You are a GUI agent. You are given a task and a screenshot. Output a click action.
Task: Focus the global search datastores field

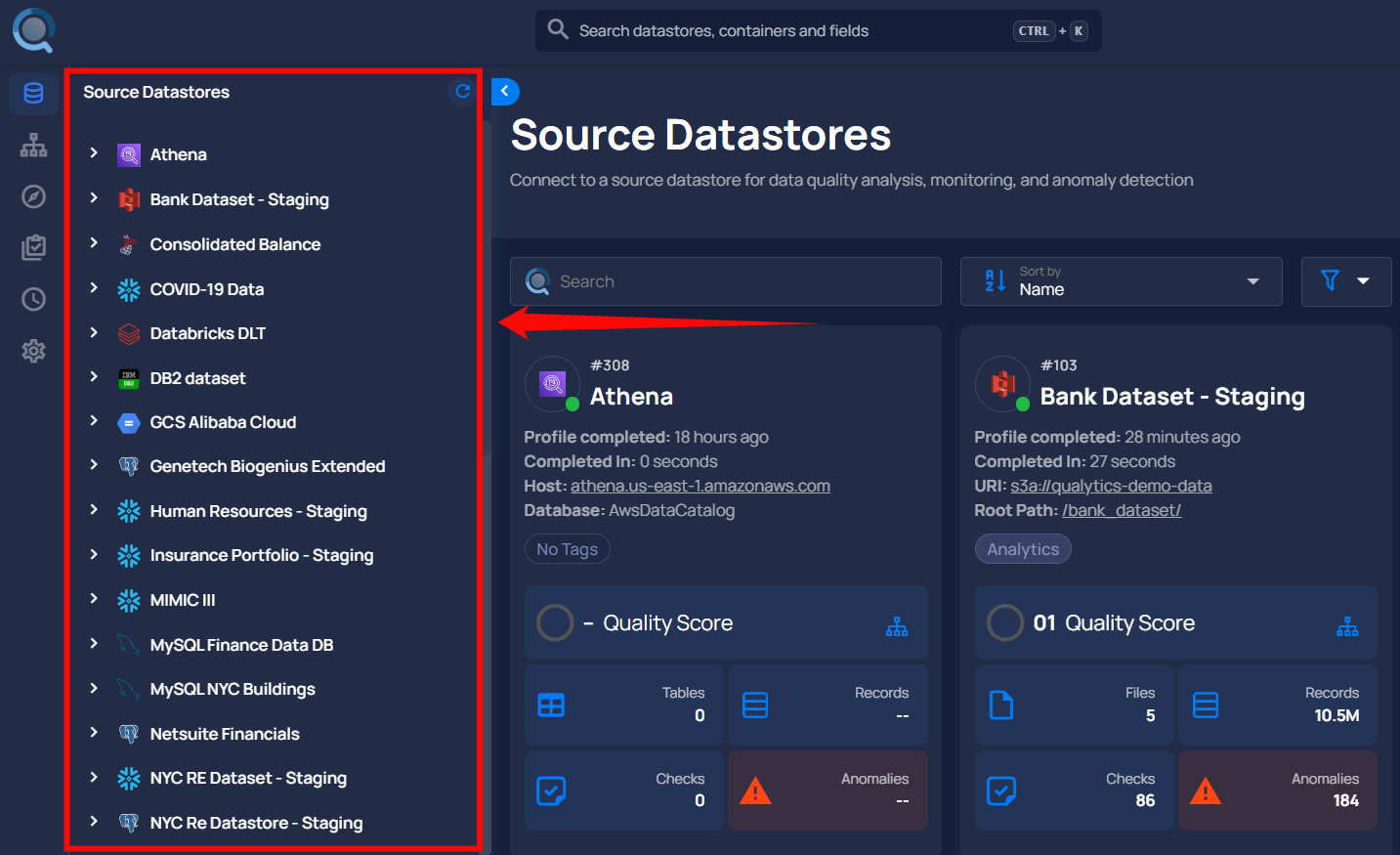pos(819,30)
